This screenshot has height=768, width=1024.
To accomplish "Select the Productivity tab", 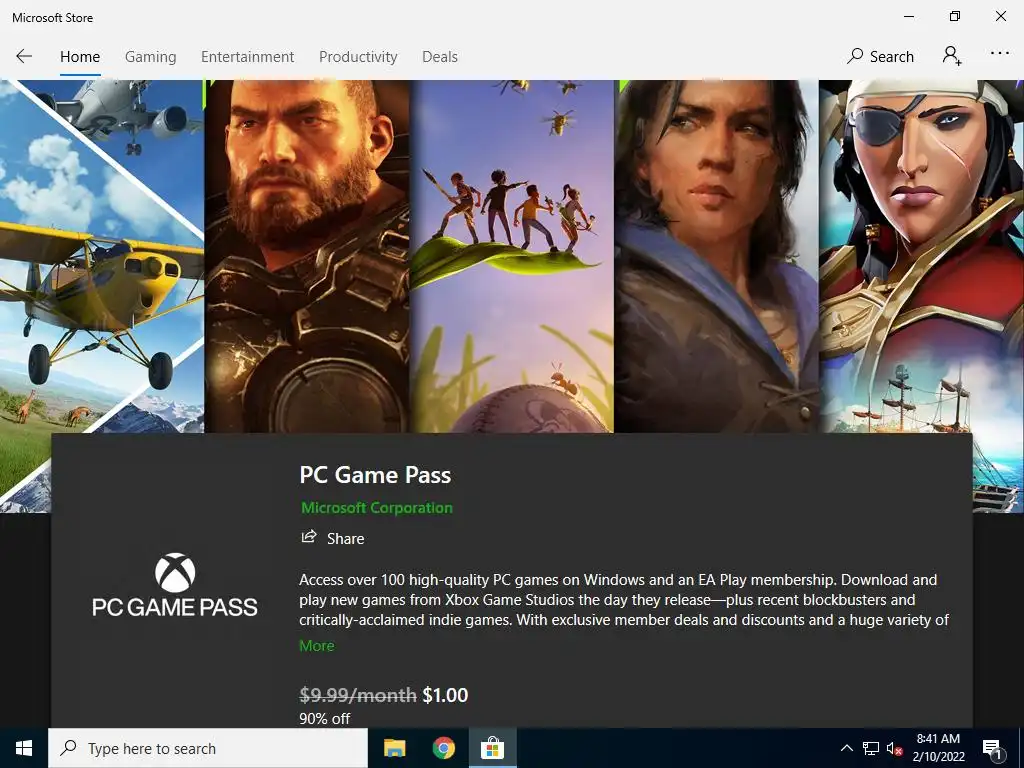I will click(358, 57).
